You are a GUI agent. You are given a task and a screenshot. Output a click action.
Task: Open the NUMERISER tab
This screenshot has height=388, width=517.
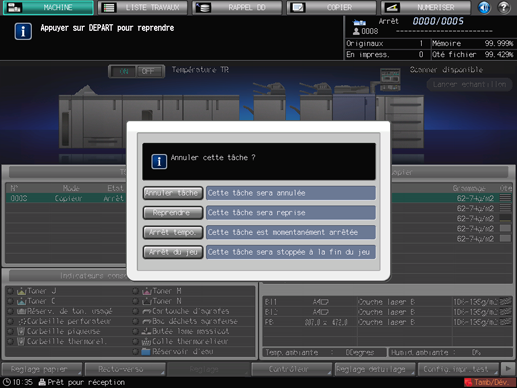426,8
